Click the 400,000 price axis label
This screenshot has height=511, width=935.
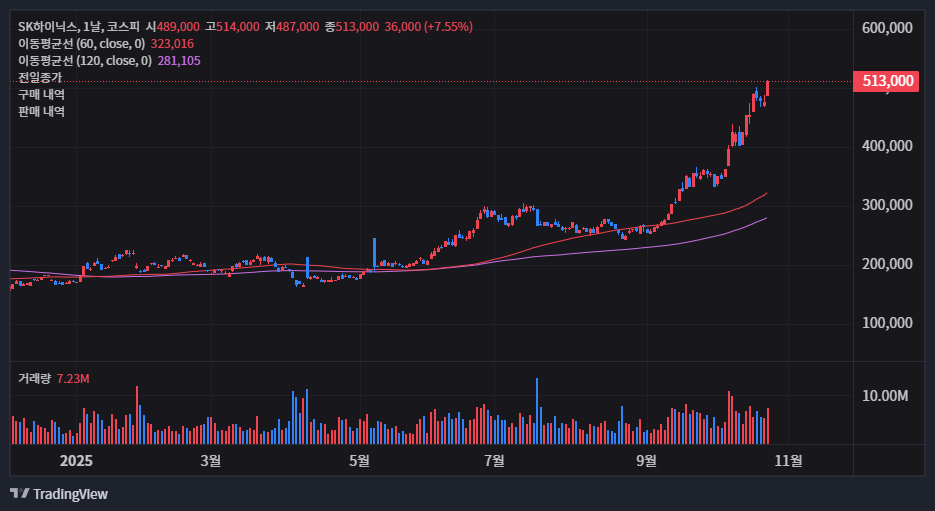[887, 146]
